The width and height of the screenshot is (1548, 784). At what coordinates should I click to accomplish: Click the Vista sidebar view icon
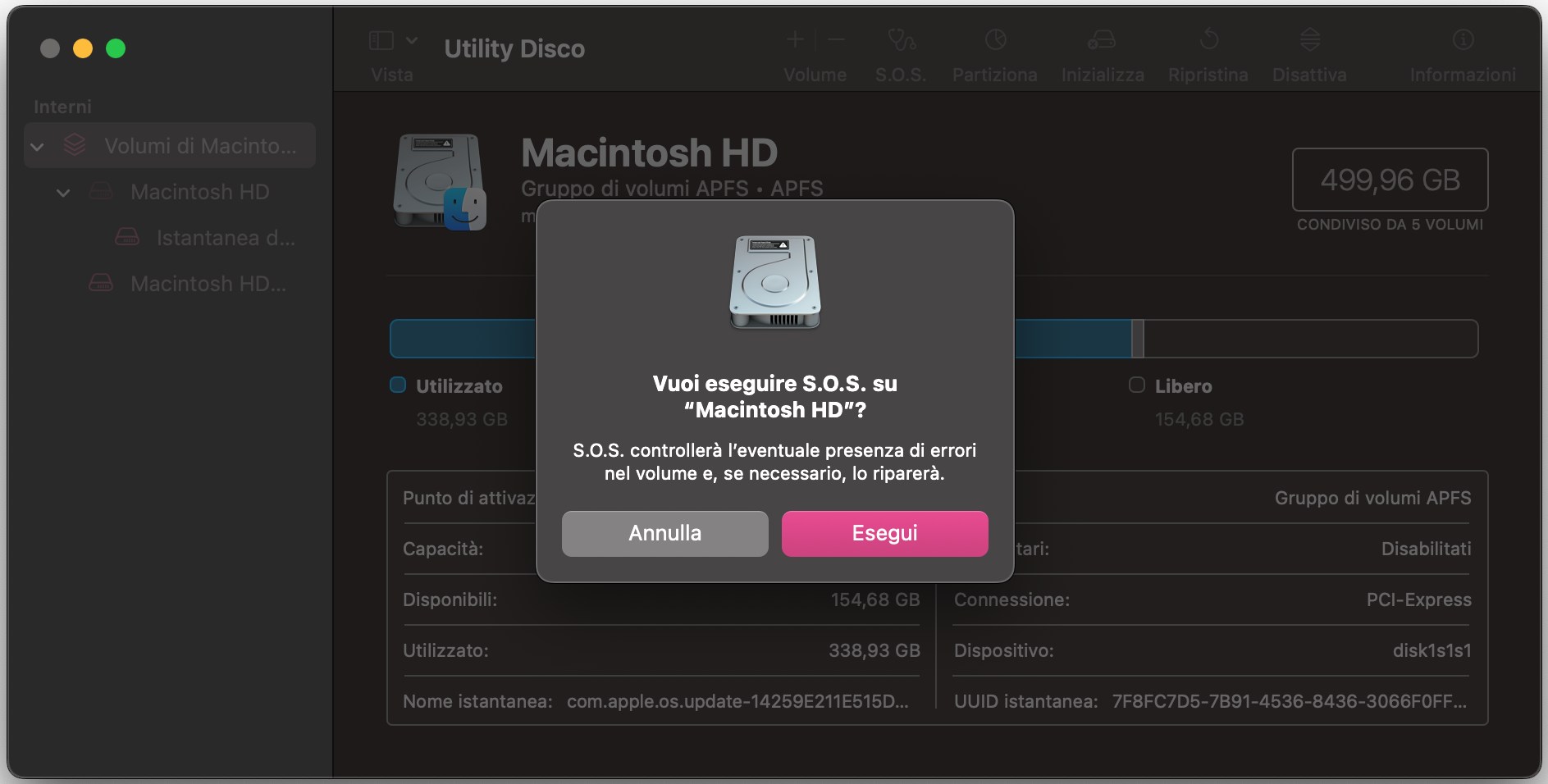tap(381, 39)
